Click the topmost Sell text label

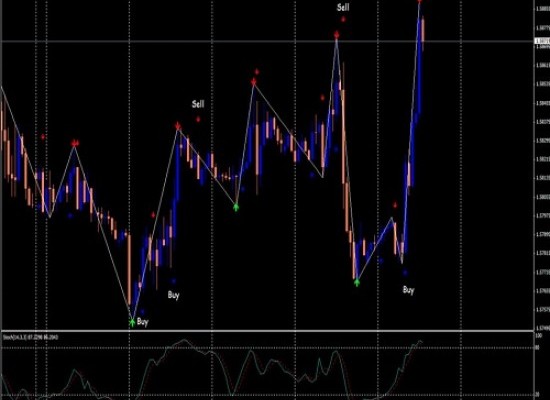[x=343, y=7]
